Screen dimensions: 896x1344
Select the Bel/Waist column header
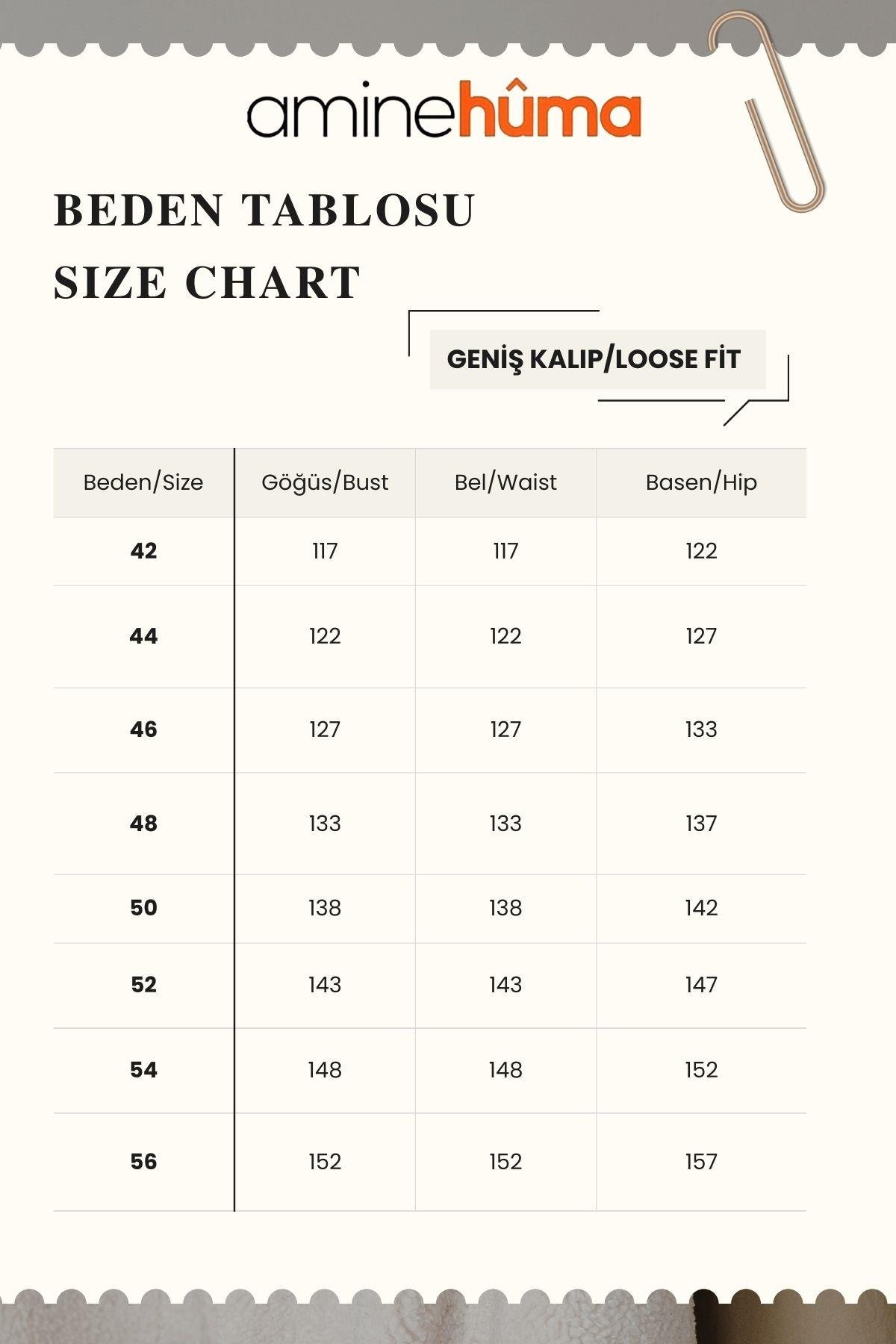505,482
